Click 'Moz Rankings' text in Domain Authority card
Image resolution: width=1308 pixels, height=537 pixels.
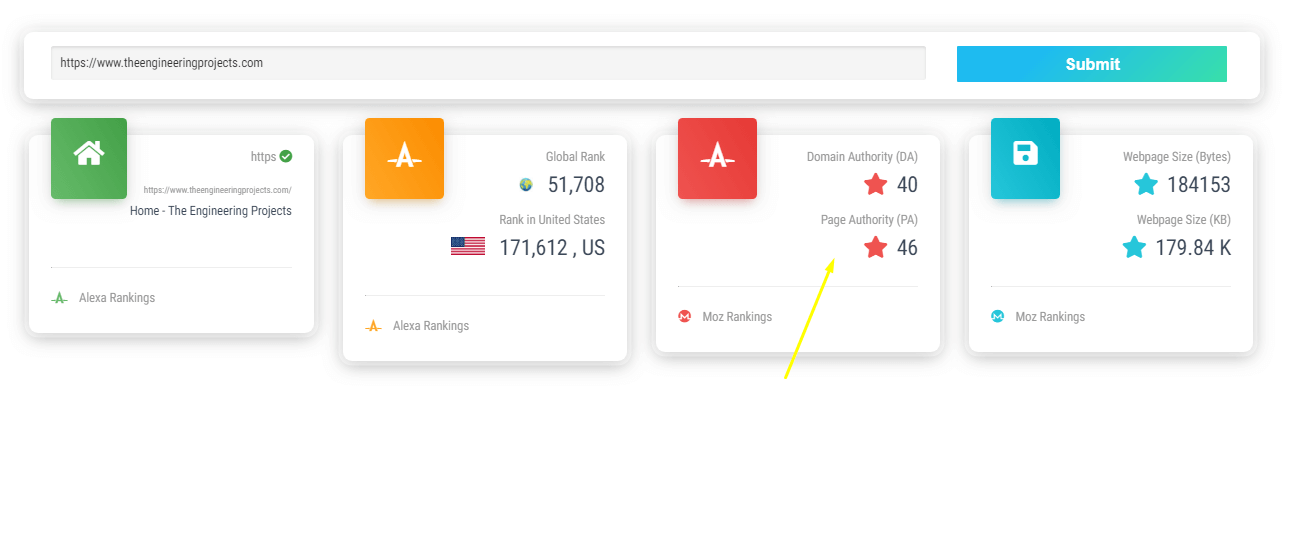tap(737, 317)
